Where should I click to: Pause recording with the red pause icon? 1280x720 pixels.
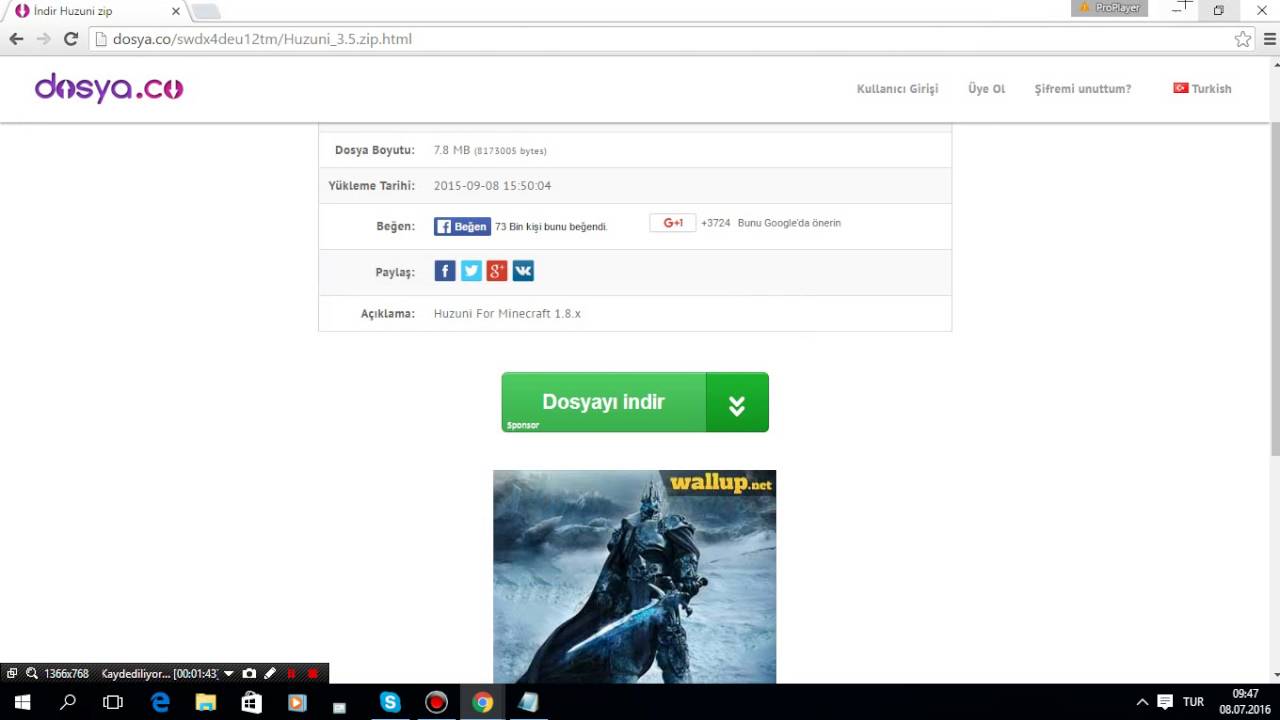[291, 674]
